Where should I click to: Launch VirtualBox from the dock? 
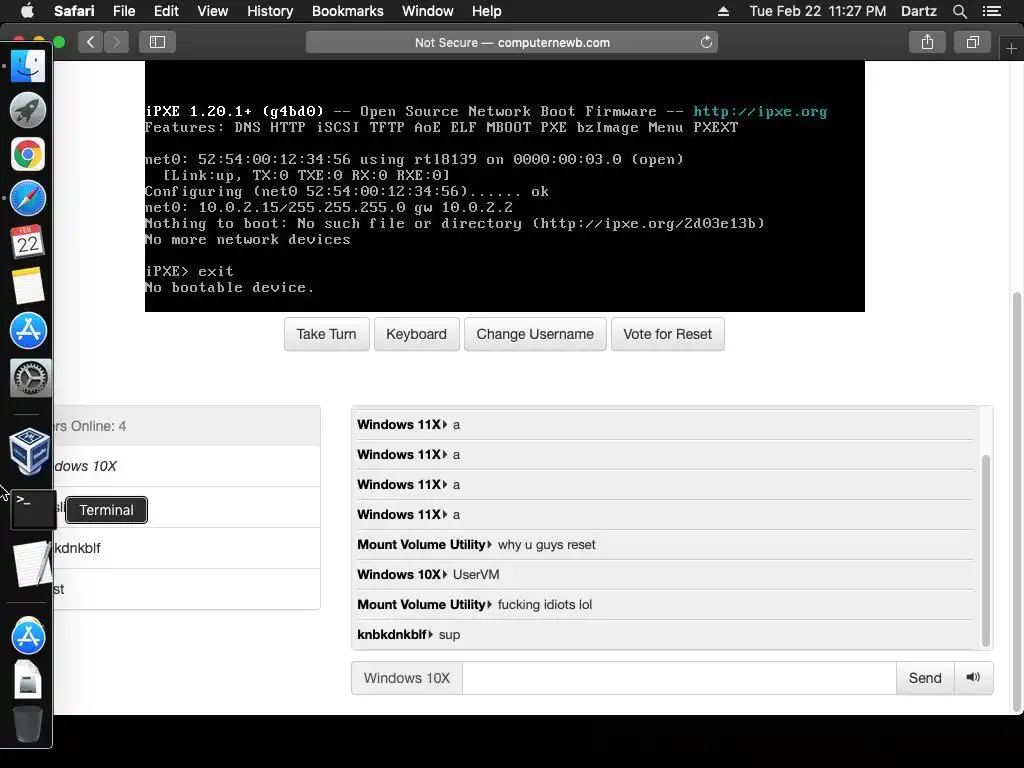[x=29, y=451]
